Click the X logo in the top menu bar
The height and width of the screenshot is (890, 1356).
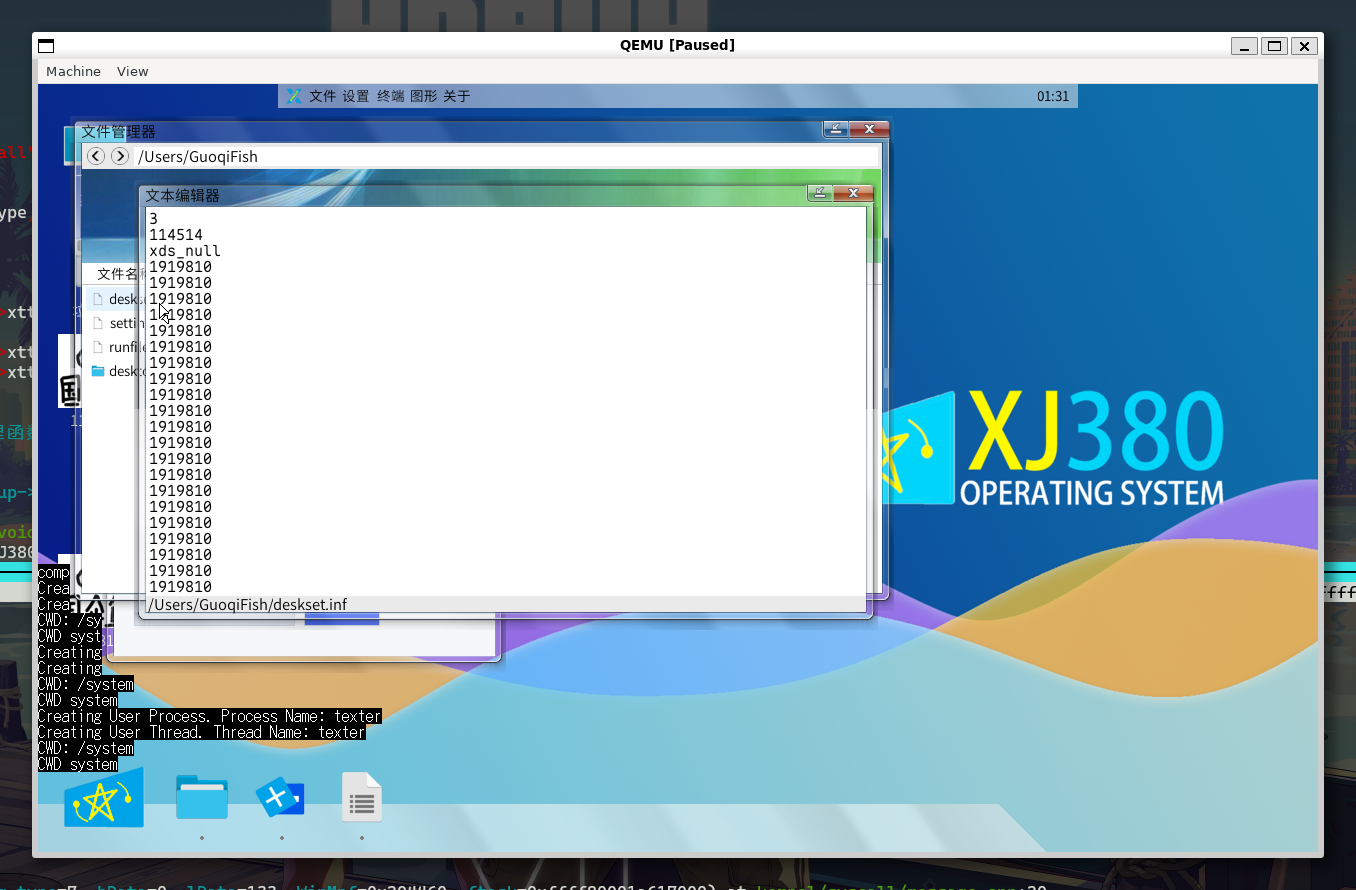294,96
